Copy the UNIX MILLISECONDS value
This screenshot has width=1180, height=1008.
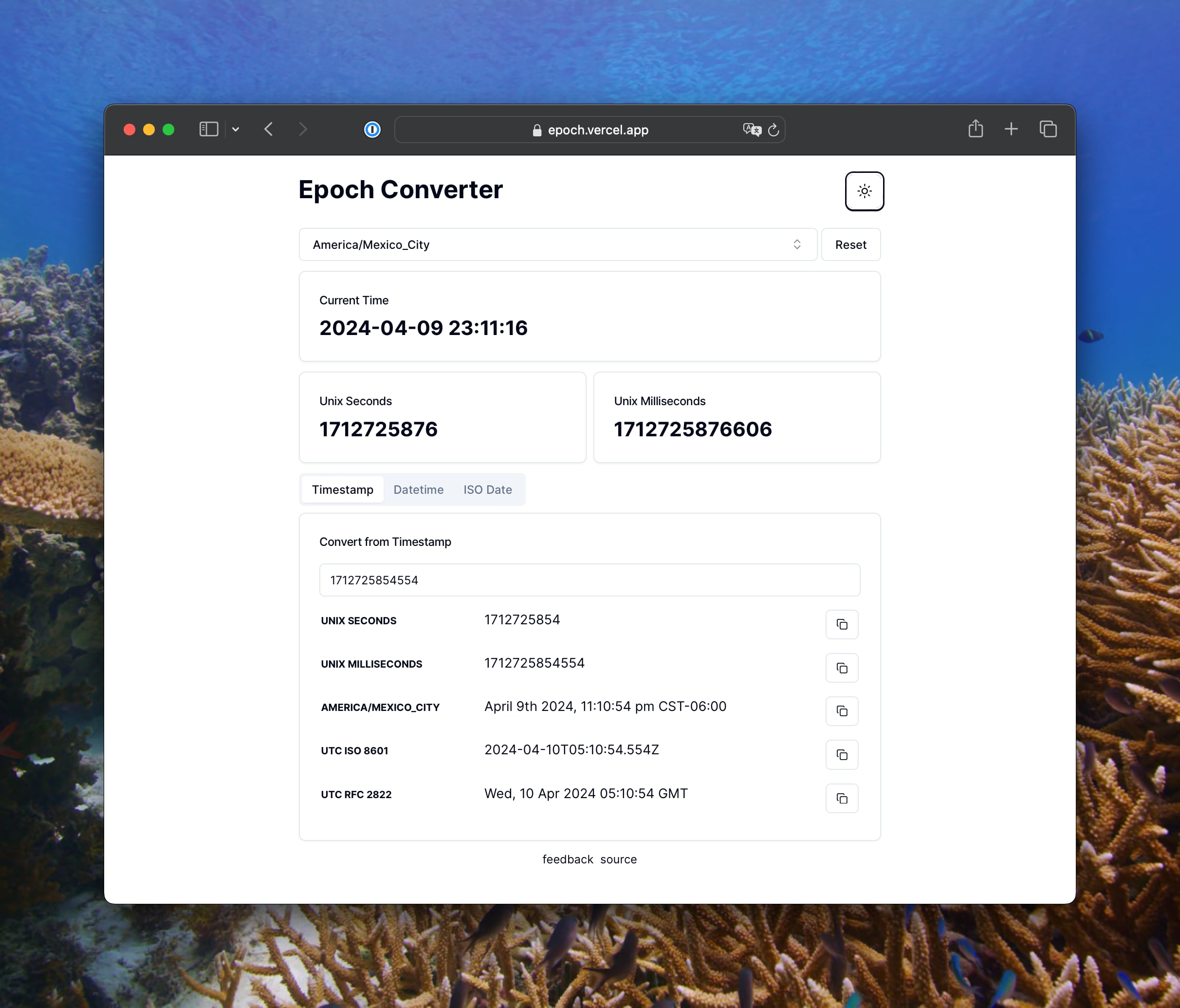(842, 668)
